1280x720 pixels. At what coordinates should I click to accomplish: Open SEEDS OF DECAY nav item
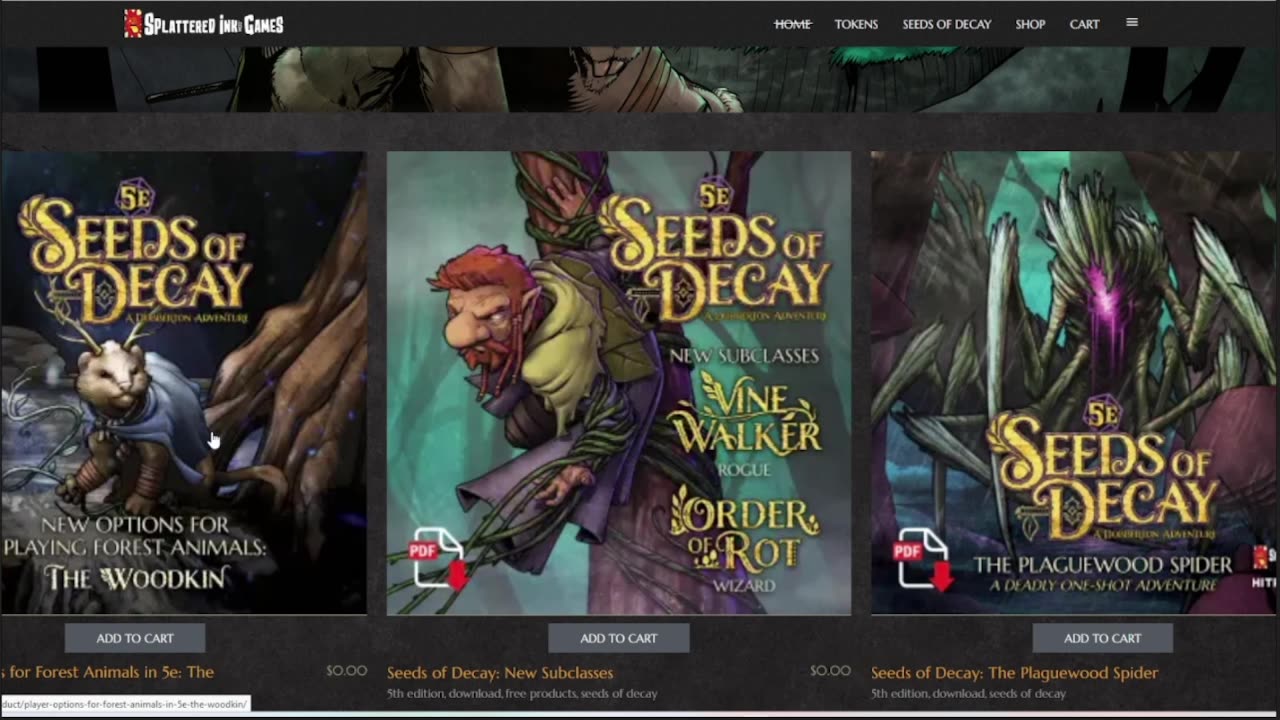point(947,24)
